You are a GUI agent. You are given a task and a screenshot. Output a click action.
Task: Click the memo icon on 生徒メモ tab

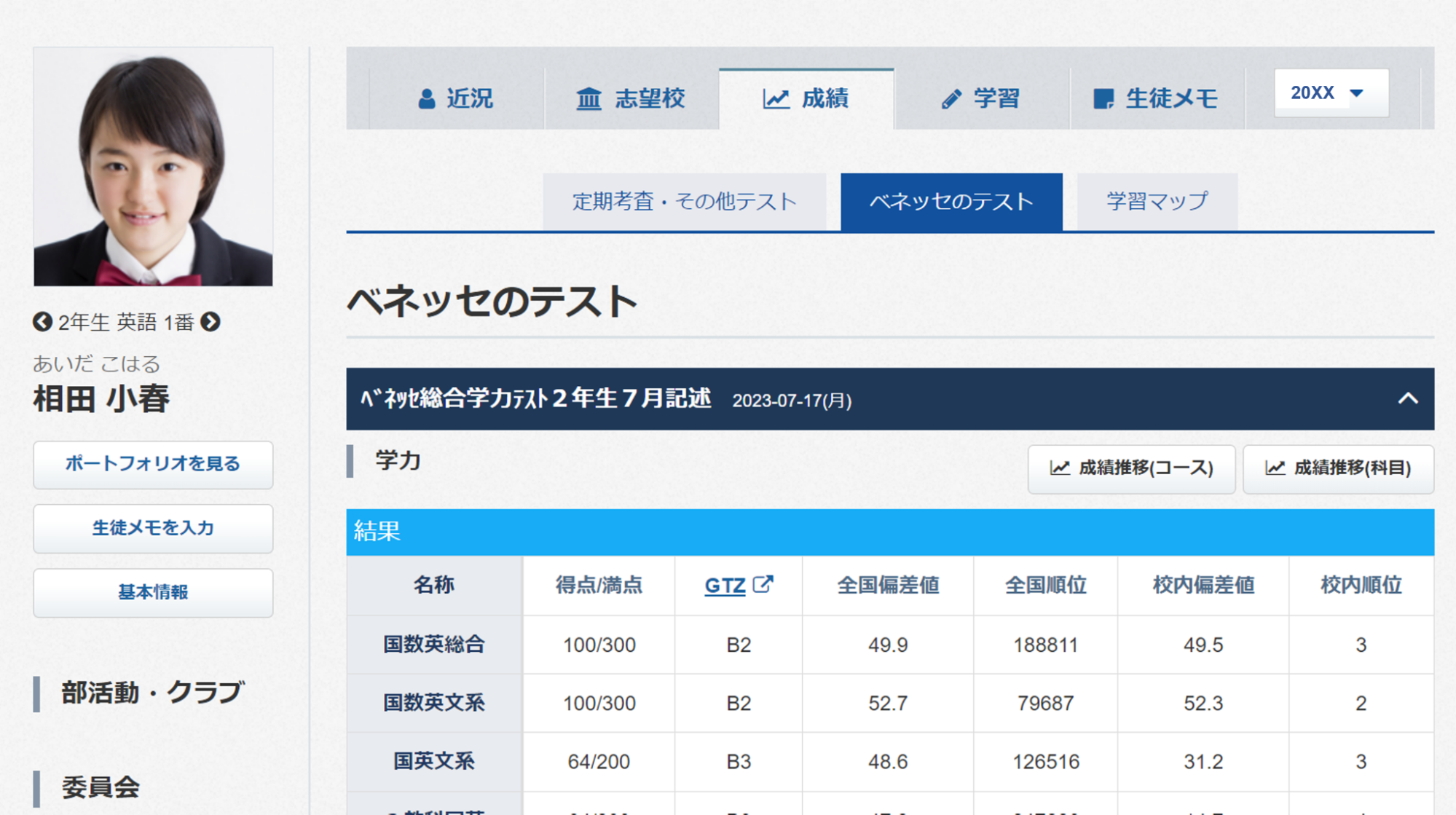click(x=1103, y=98)
